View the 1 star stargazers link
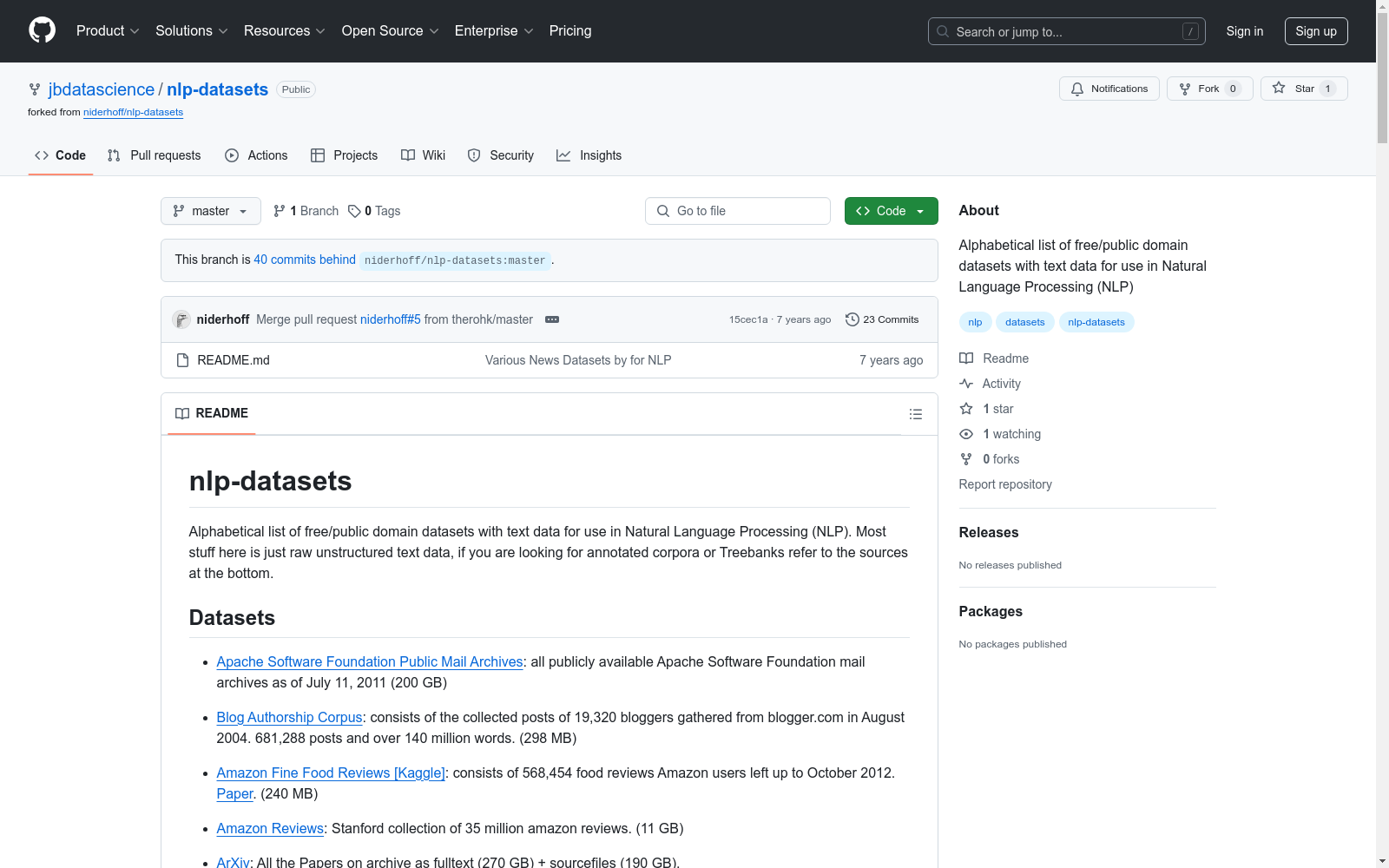This screenshot has height=868, width=1389. 987,409
